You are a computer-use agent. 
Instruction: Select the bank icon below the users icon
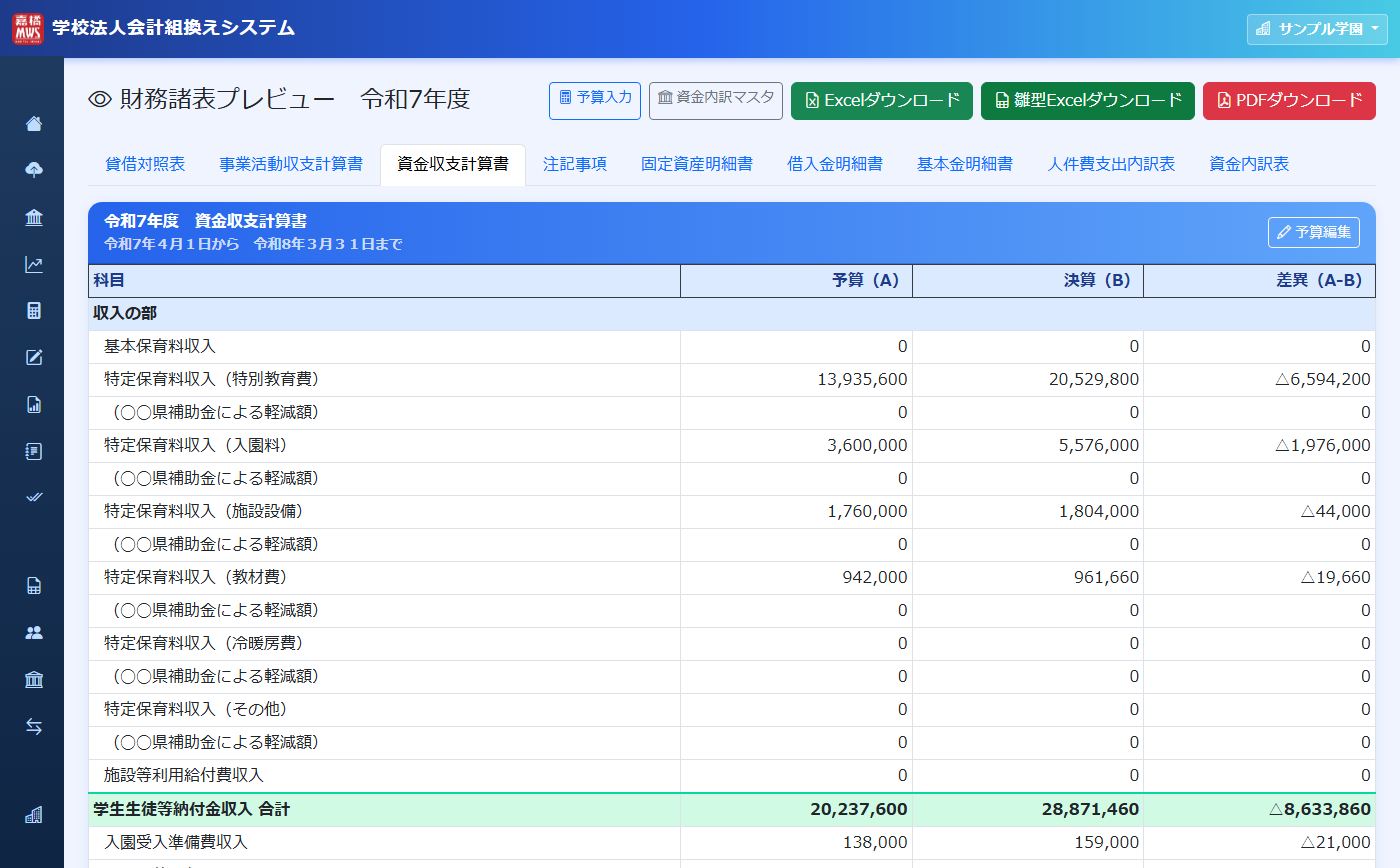click(x=34, y=680)
